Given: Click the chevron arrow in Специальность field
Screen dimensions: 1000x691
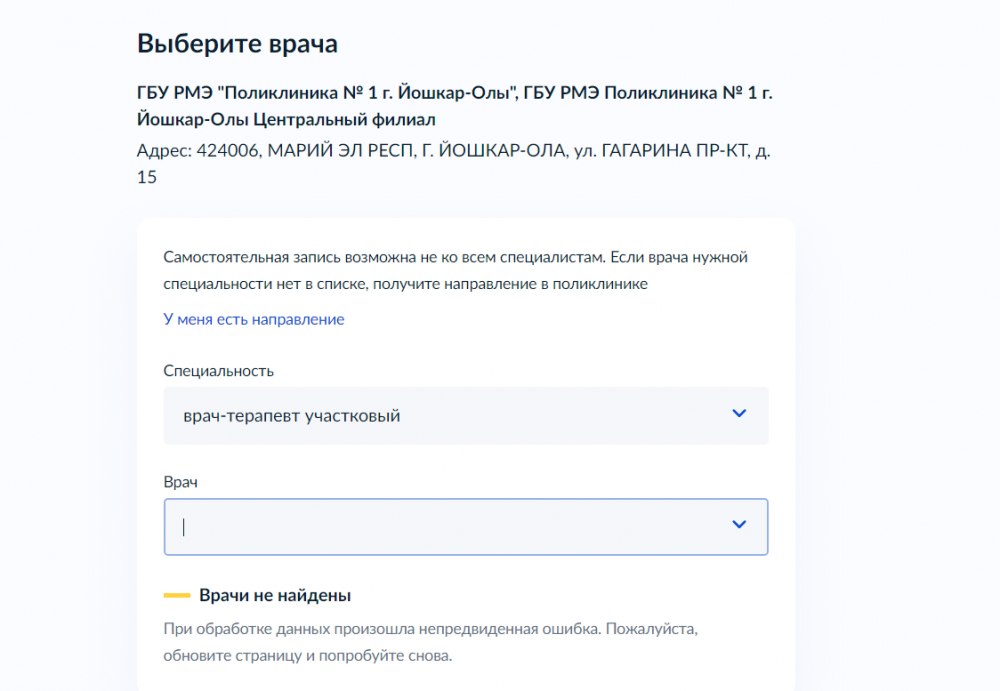Looking at the screenshot, I should pyautogui.click(x=739, y=414).
